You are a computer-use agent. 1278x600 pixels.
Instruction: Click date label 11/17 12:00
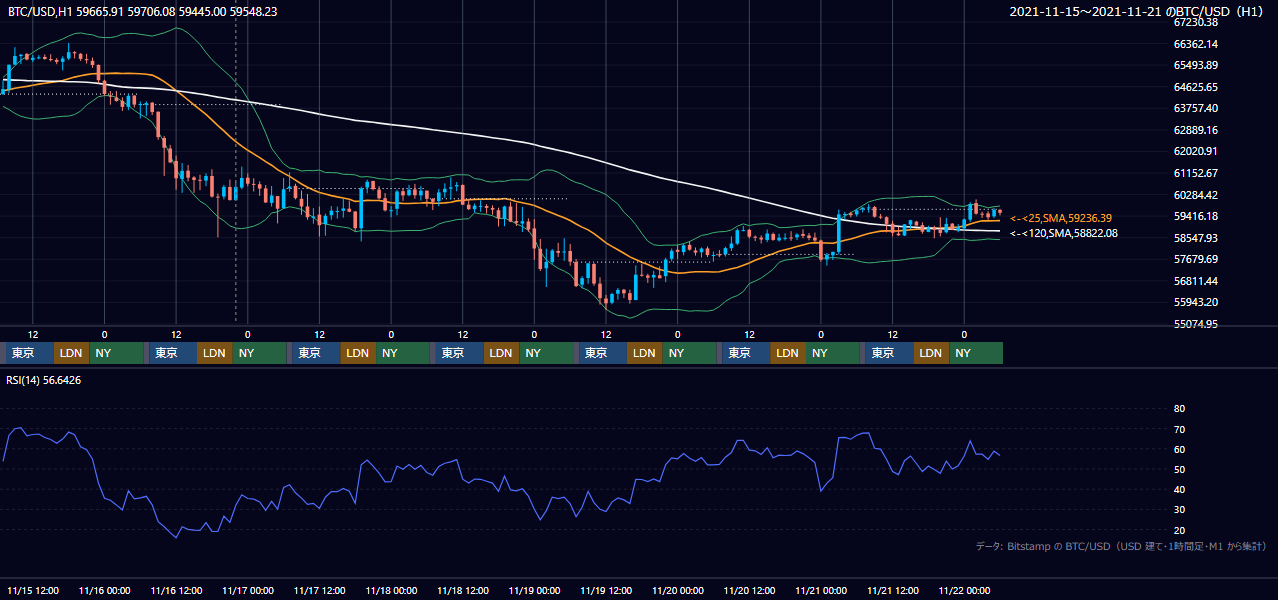(x=320, y=590)
